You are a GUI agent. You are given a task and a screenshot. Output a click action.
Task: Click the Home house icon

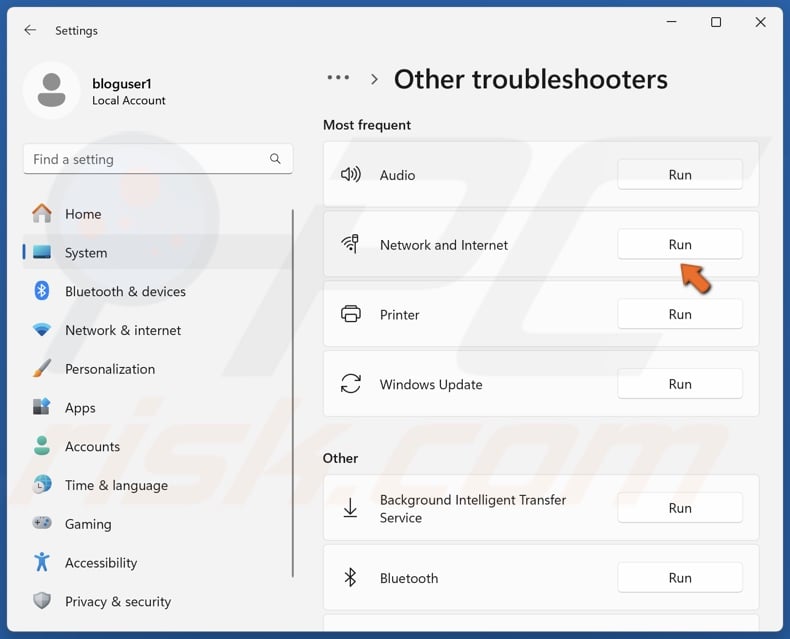coord(42,213)
